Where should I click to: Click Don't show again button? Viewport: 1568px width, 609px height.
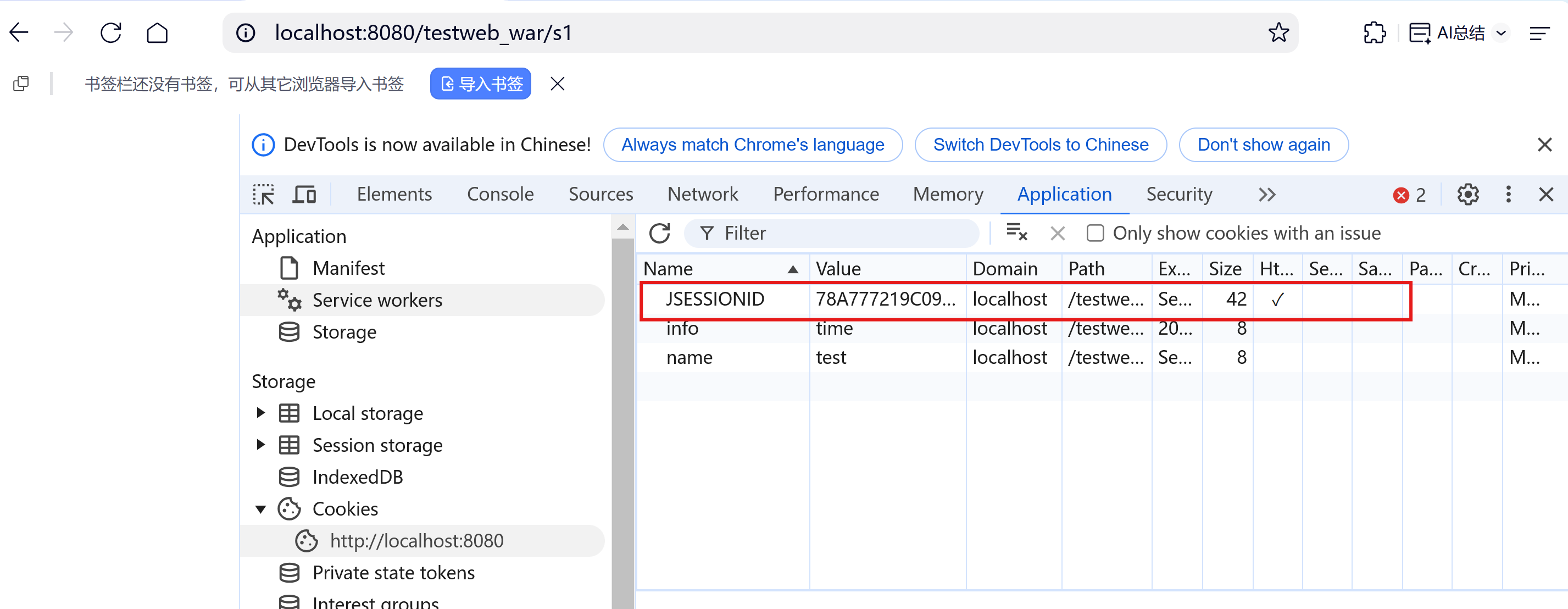pyautogui.click(x=1263, y=145)
